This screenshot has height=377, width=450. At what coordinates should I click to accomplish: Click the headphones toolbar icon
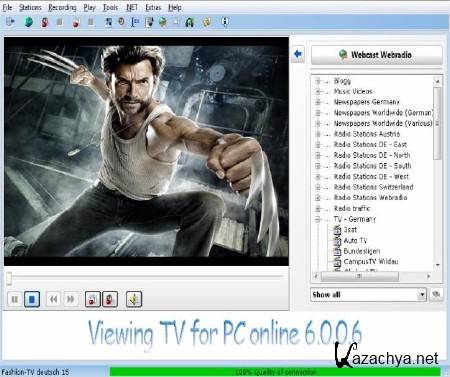click(190, 22)
